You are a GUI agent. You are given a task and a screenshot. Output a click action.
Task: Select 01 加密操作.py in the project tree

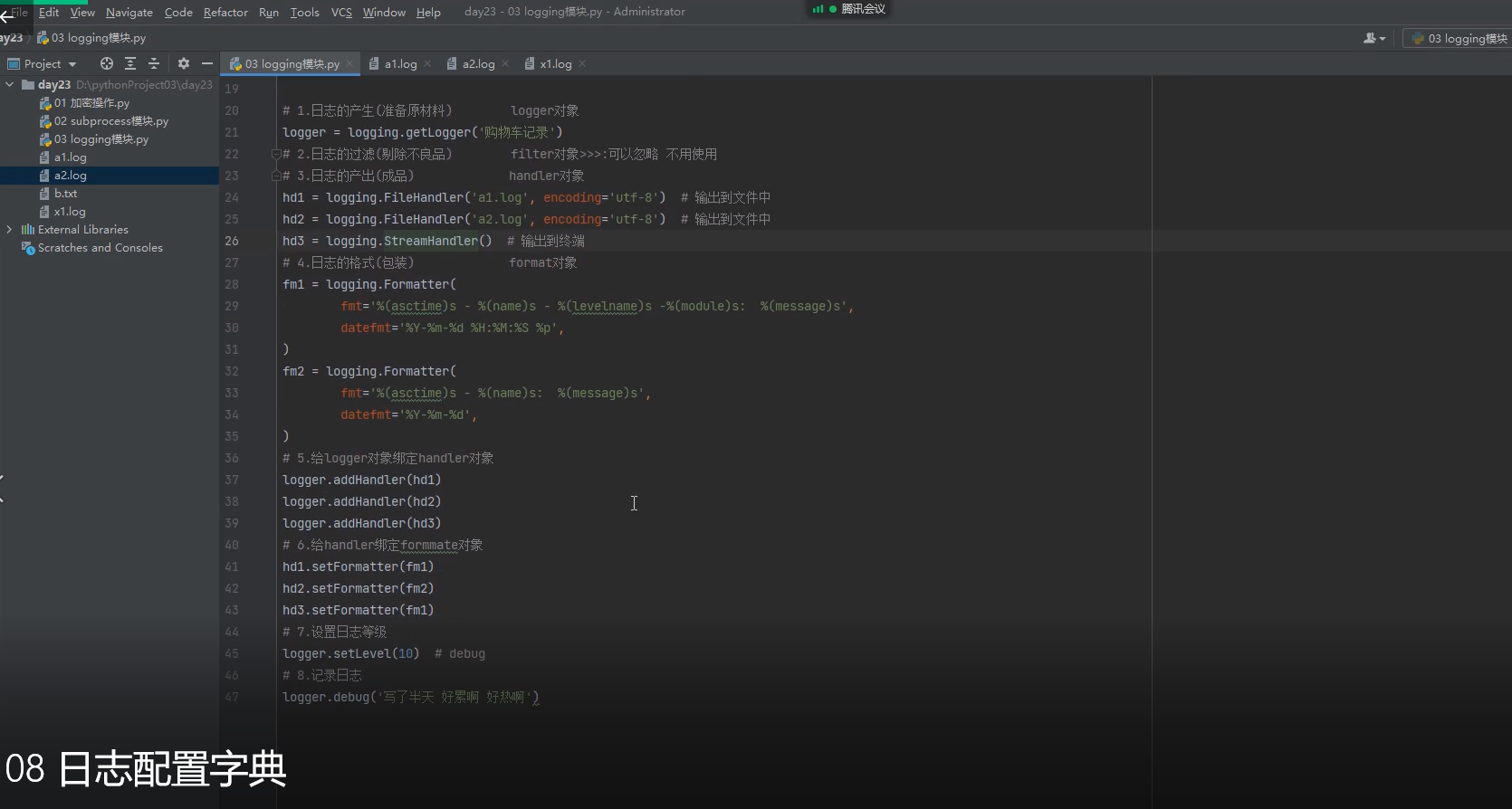[x=91, y=103]
